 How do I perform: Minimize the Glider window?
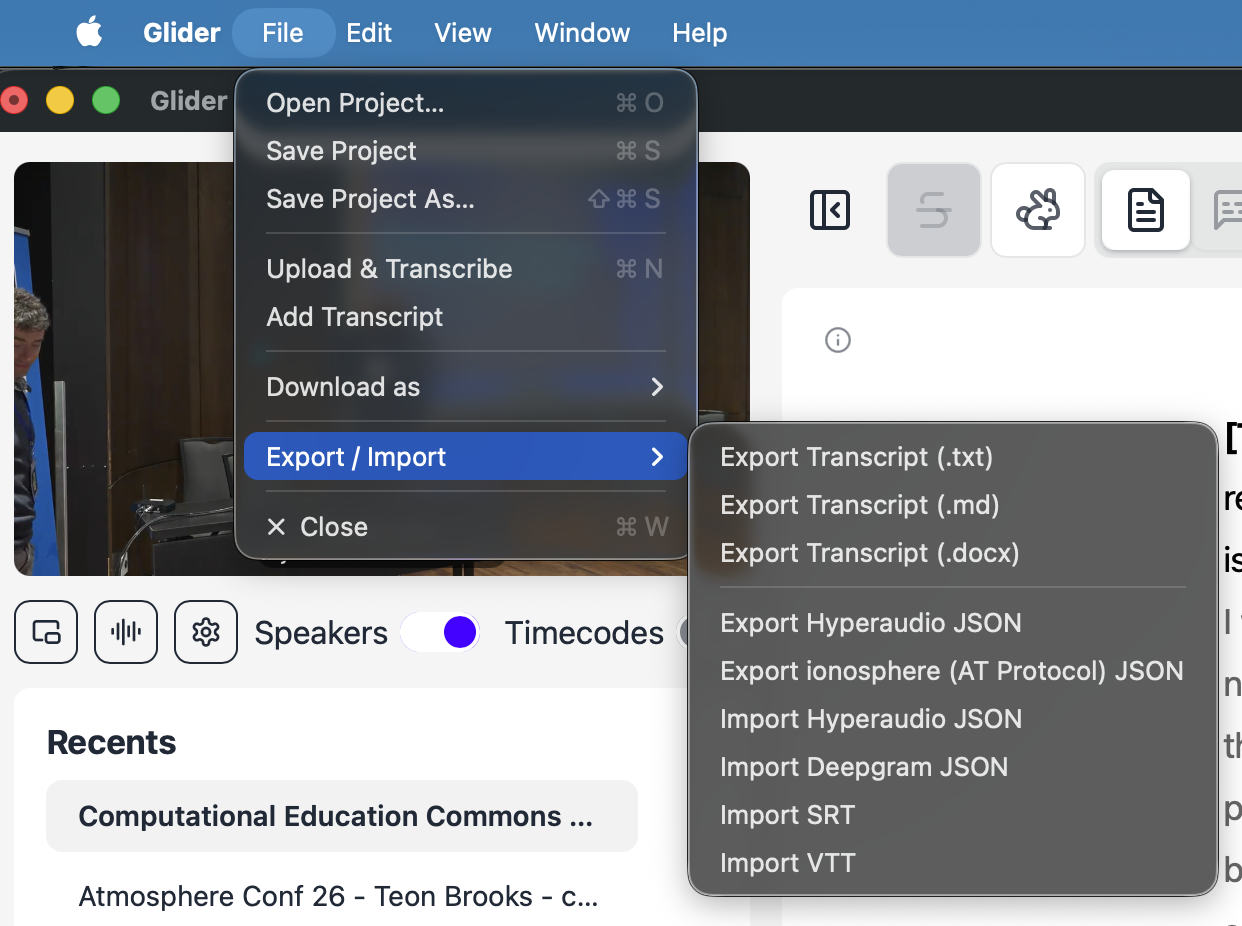click(x=60, y=100)
